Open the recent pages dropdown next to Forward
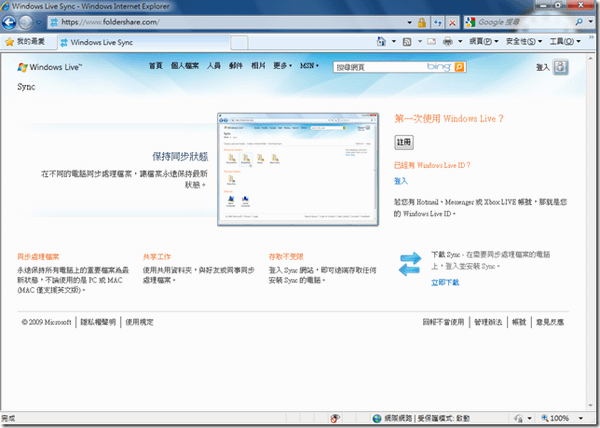 pyautogui.click(x=38, y=23)
